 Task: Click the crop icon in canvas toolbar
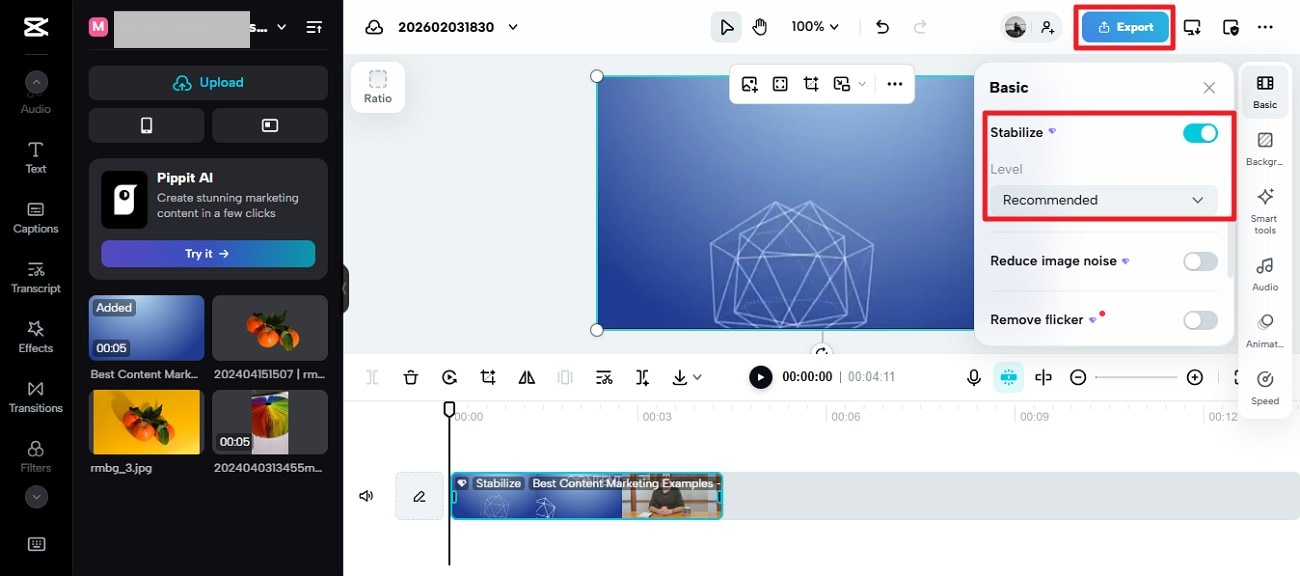coord(811,84)
